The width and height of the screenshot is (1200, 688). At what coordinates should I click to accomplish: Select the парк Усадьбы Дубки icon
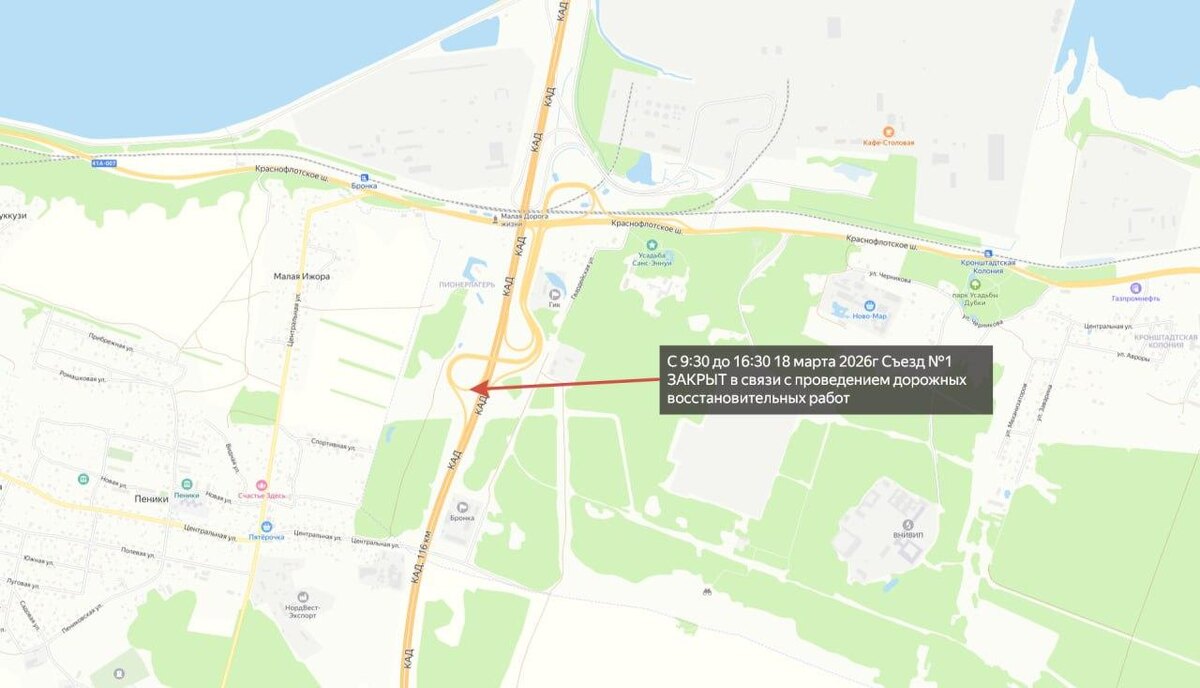click(975, 284)
